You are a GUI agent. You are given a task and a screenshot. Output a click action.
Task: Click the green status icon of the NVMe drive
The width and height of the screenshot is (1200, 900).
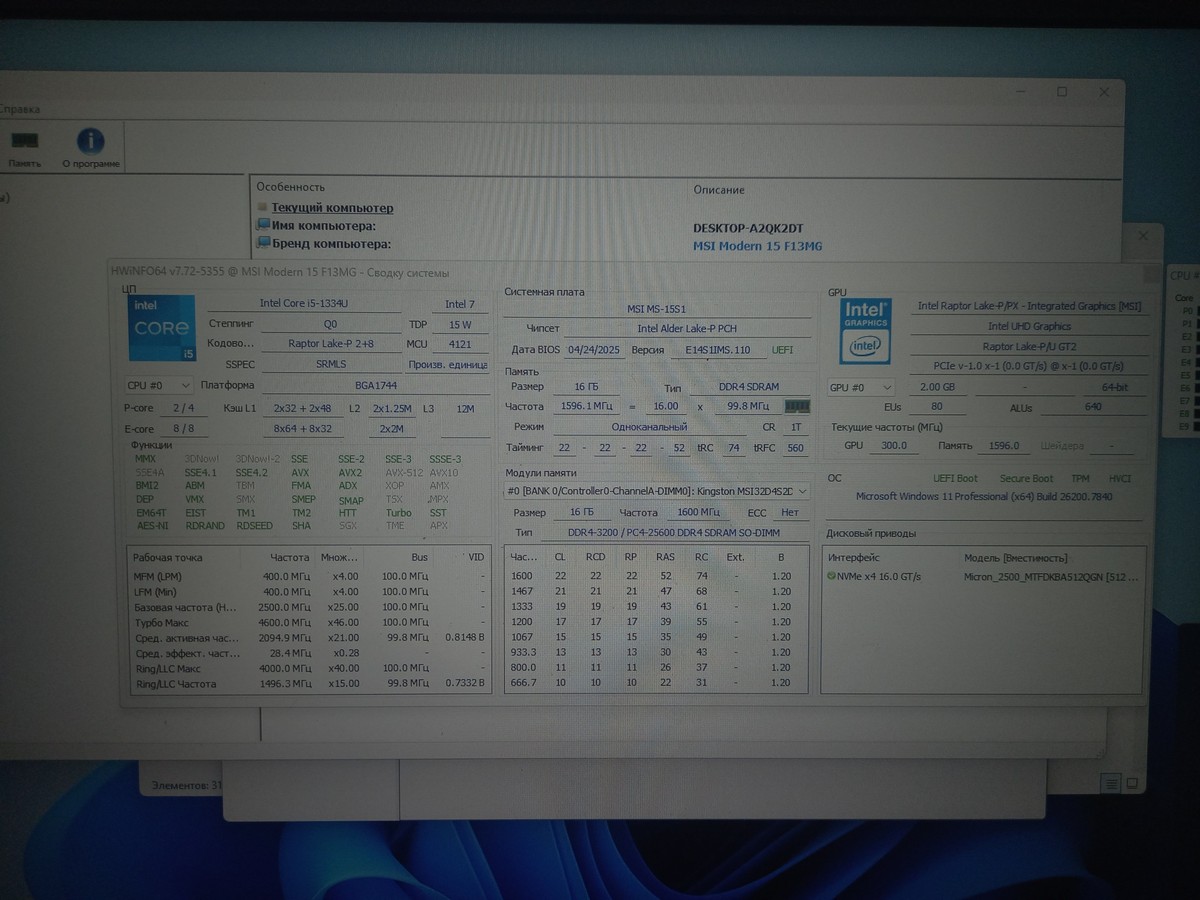[831, 577]
